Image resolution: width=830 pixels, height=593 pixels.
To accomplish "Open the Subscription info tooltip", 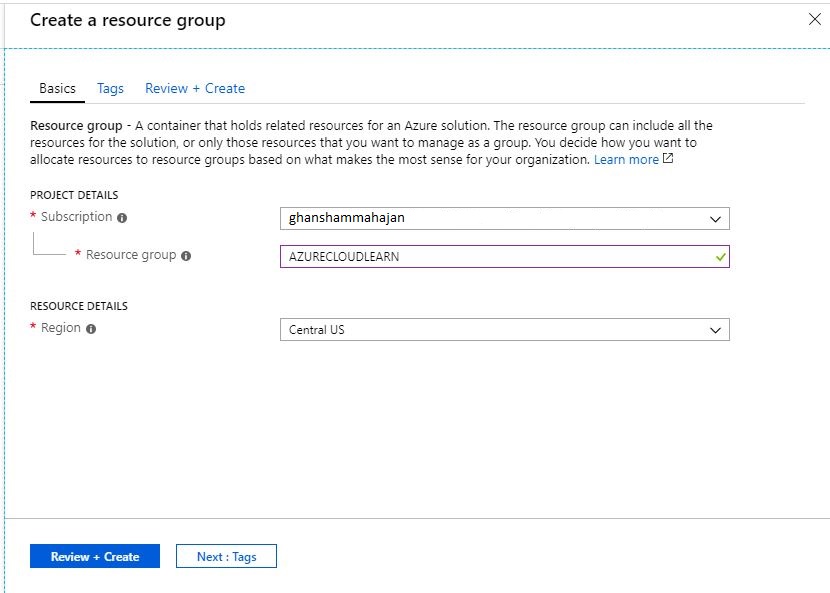I will (x=124, y=217).
